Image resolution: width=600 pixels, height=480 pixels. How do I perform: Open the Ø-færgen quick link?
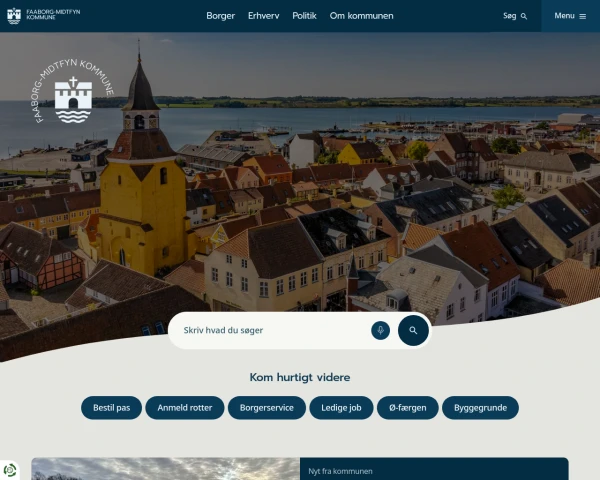[408, 408]
